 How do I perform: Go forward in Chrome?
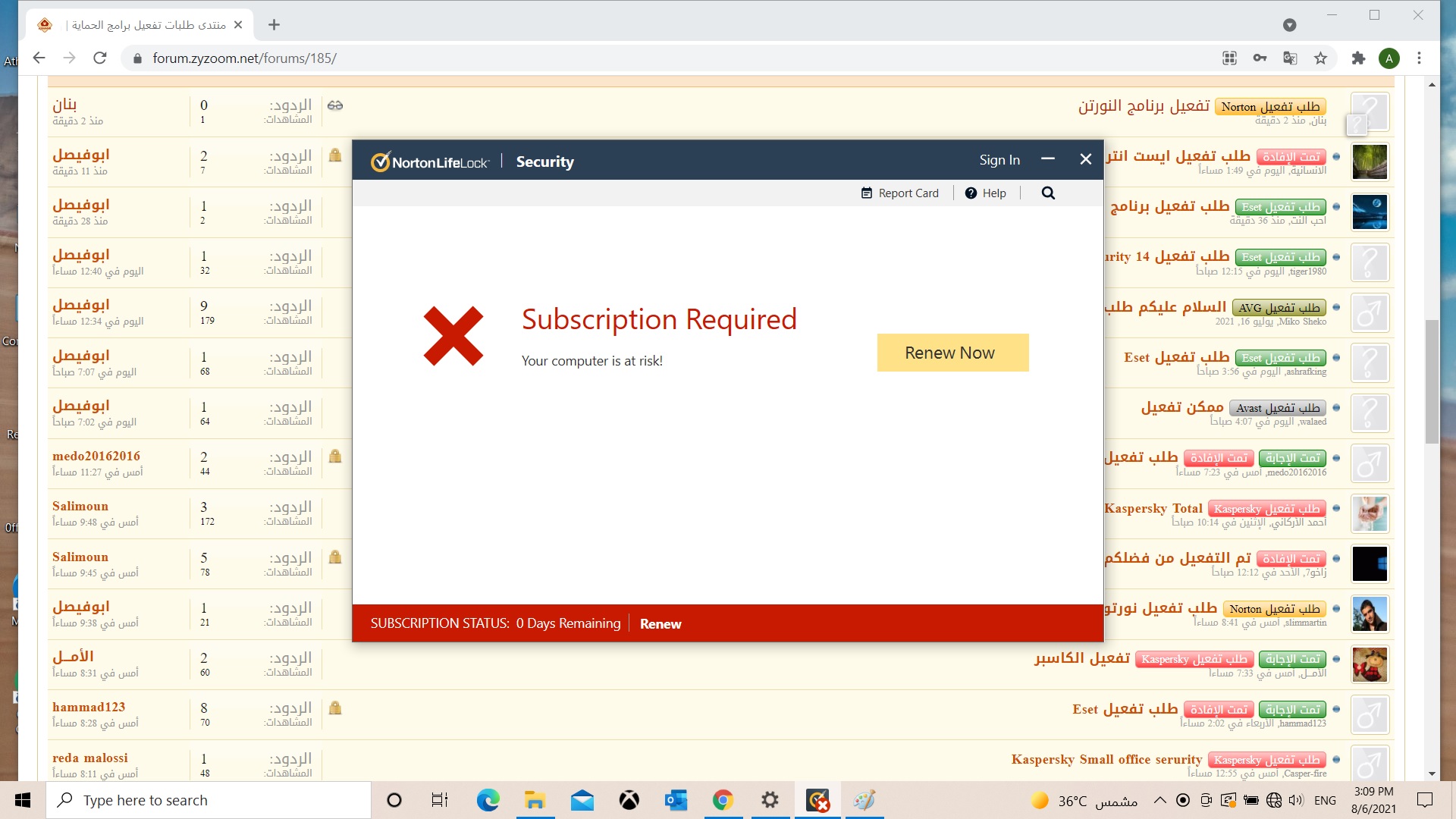(70, 58)
